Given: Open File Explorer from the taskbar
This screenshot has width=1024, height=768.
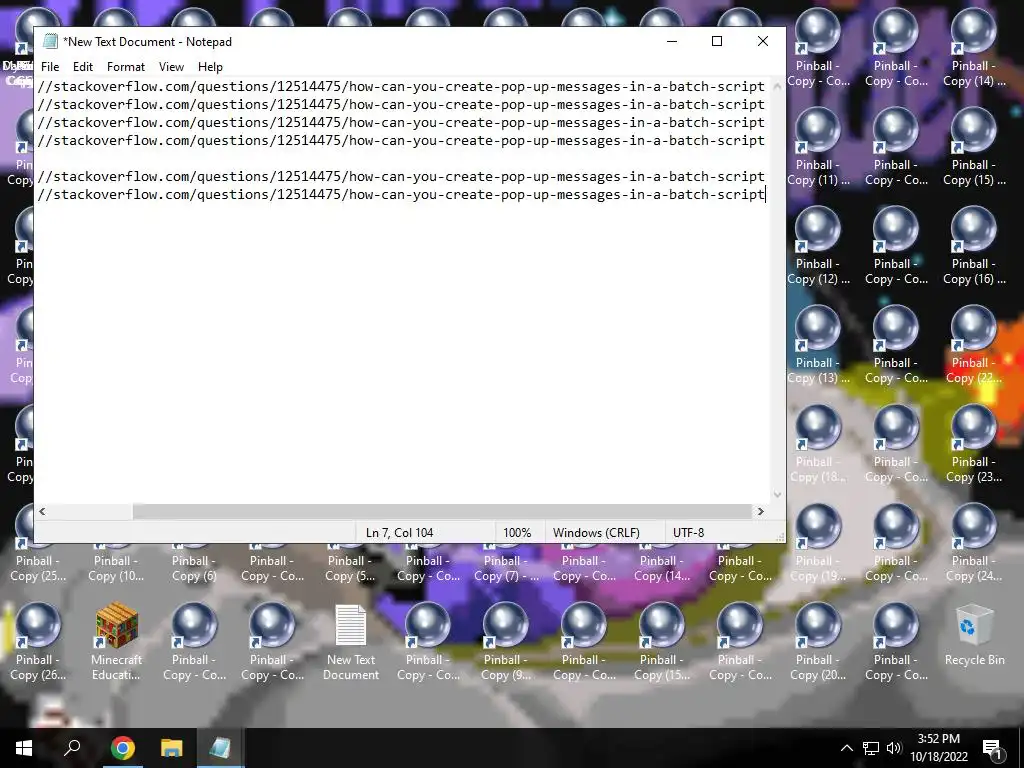Looking at the screenshot, I should pos(171,748).
